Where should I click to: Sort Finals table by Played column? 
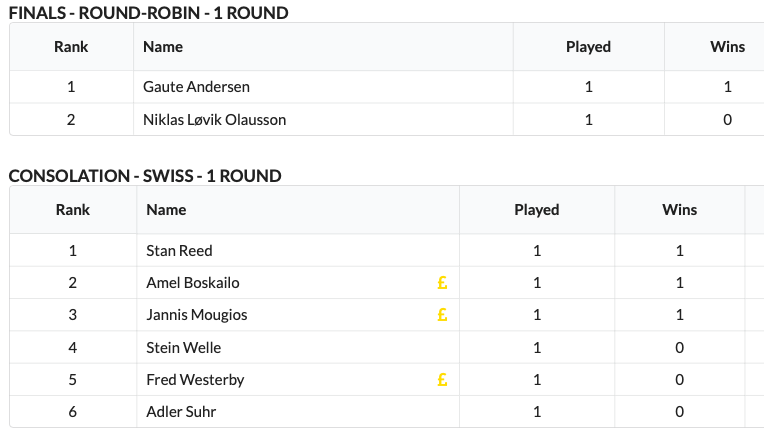coord(588,47)
